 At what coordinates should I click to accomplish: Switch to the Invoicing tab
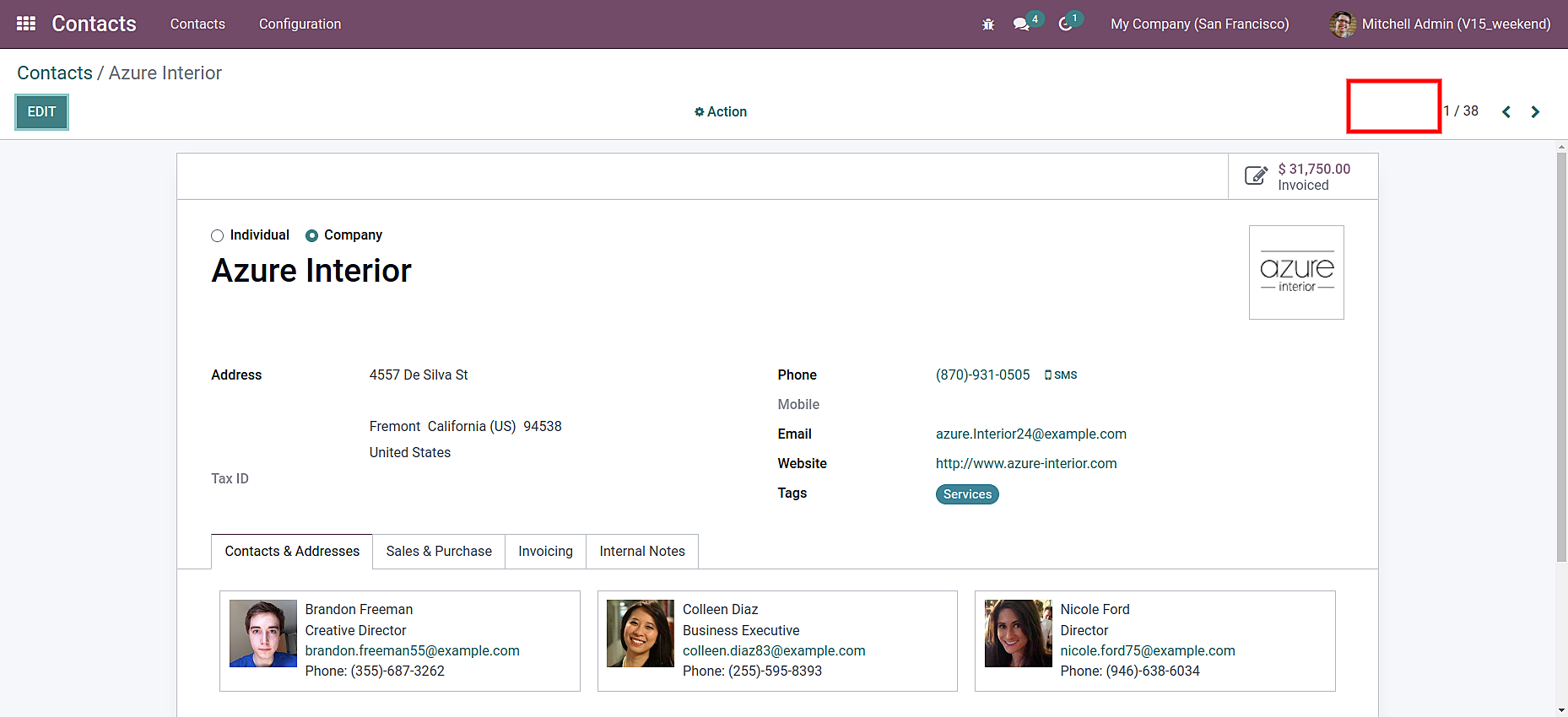coord(545,552)
